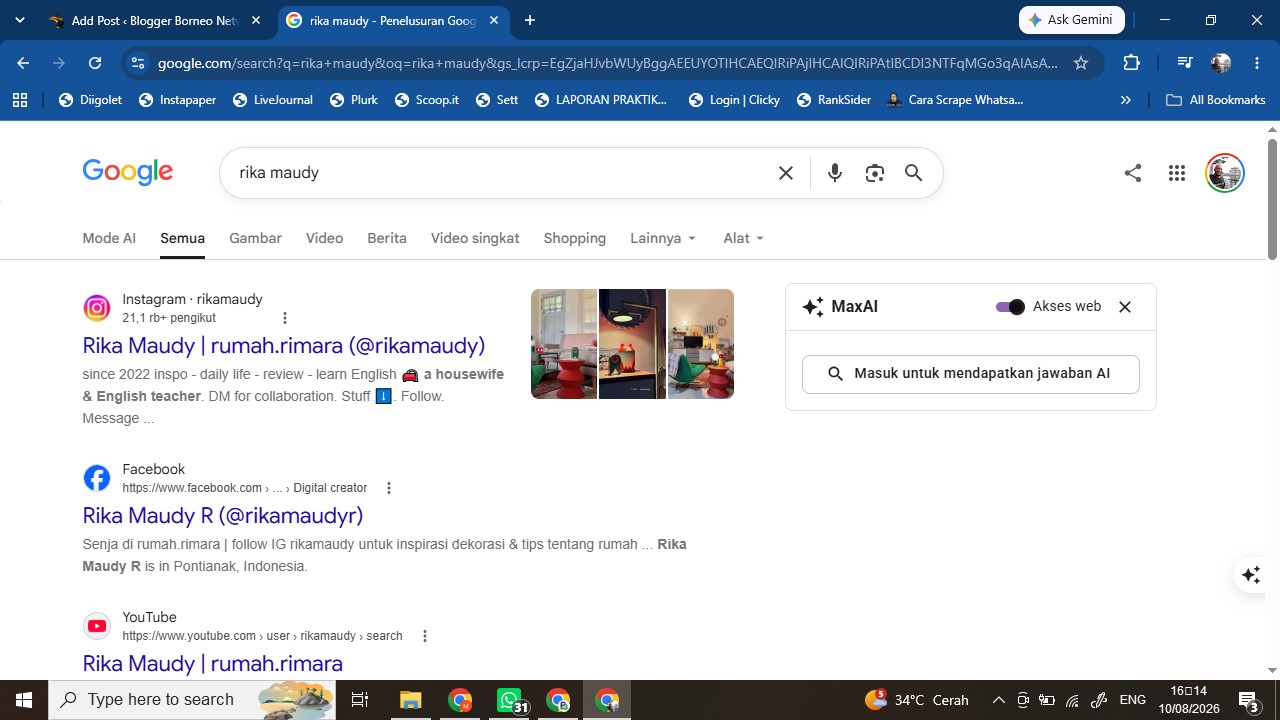1280x720 pixels.
Task: Toggle Akses web switch
Action: (1010, 307)
